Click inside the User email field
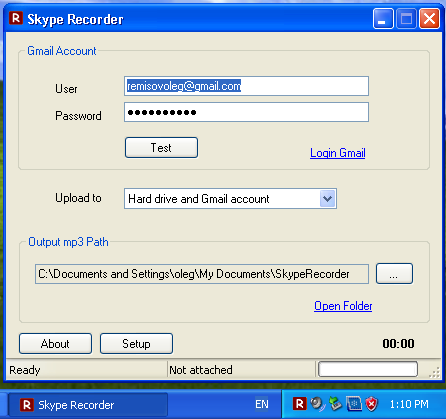The width and height of the screenshot is (446, 419). (246, 86)
